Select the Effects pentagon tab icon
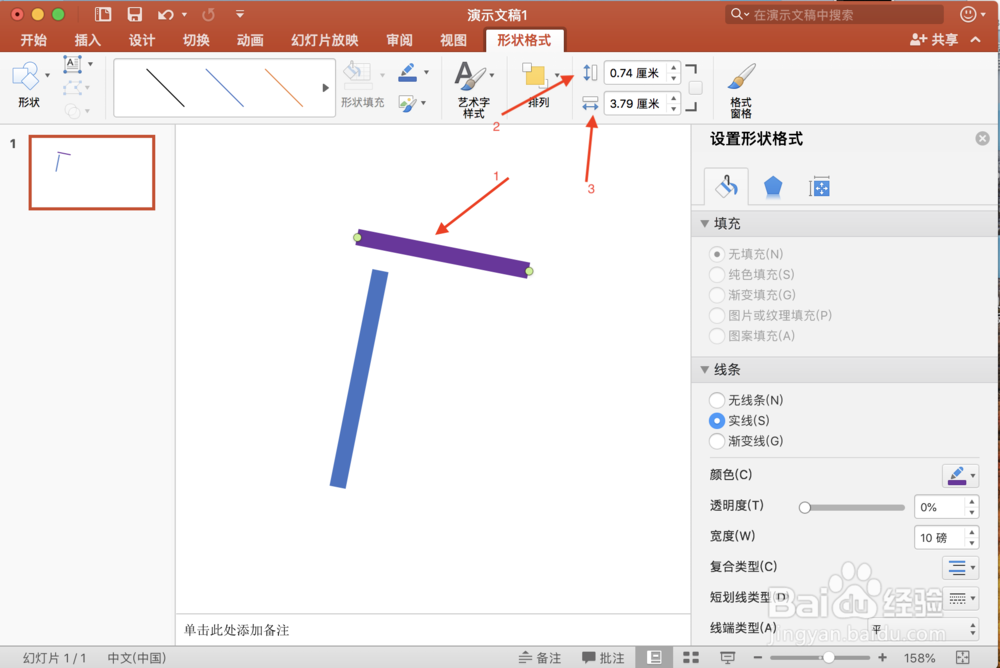Screen dimensions: 1000x668 pyautogui.click(x=773, y=187)
